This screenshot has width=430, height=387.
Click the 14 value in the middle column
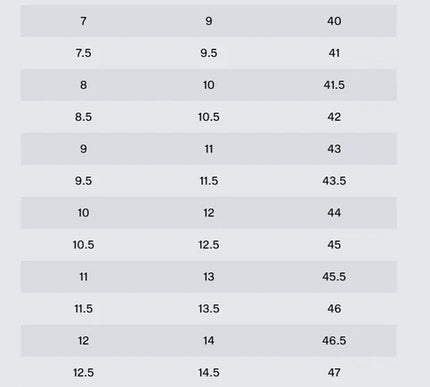pyautogui.click(x=209, y=341)
